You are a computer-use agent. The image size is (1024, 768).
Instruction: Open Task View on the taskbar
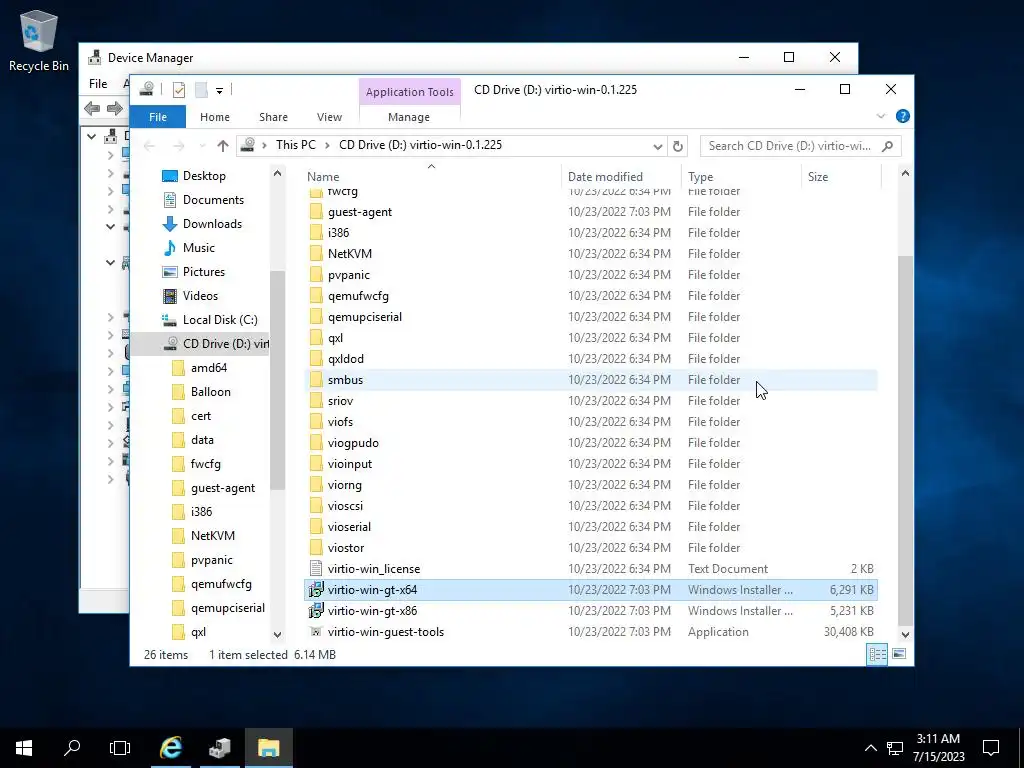pyautogui.click(x=120, y=748)
